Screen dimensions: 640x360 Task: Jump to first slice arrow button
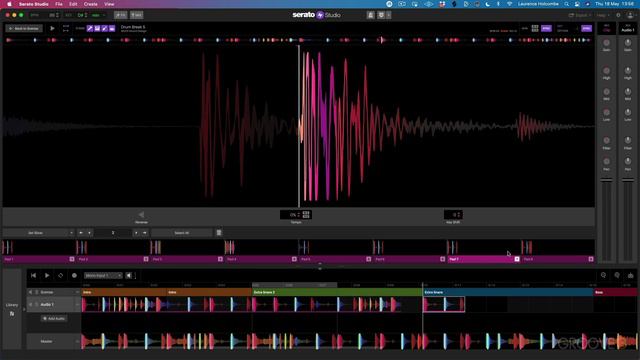tap(81, 233)
